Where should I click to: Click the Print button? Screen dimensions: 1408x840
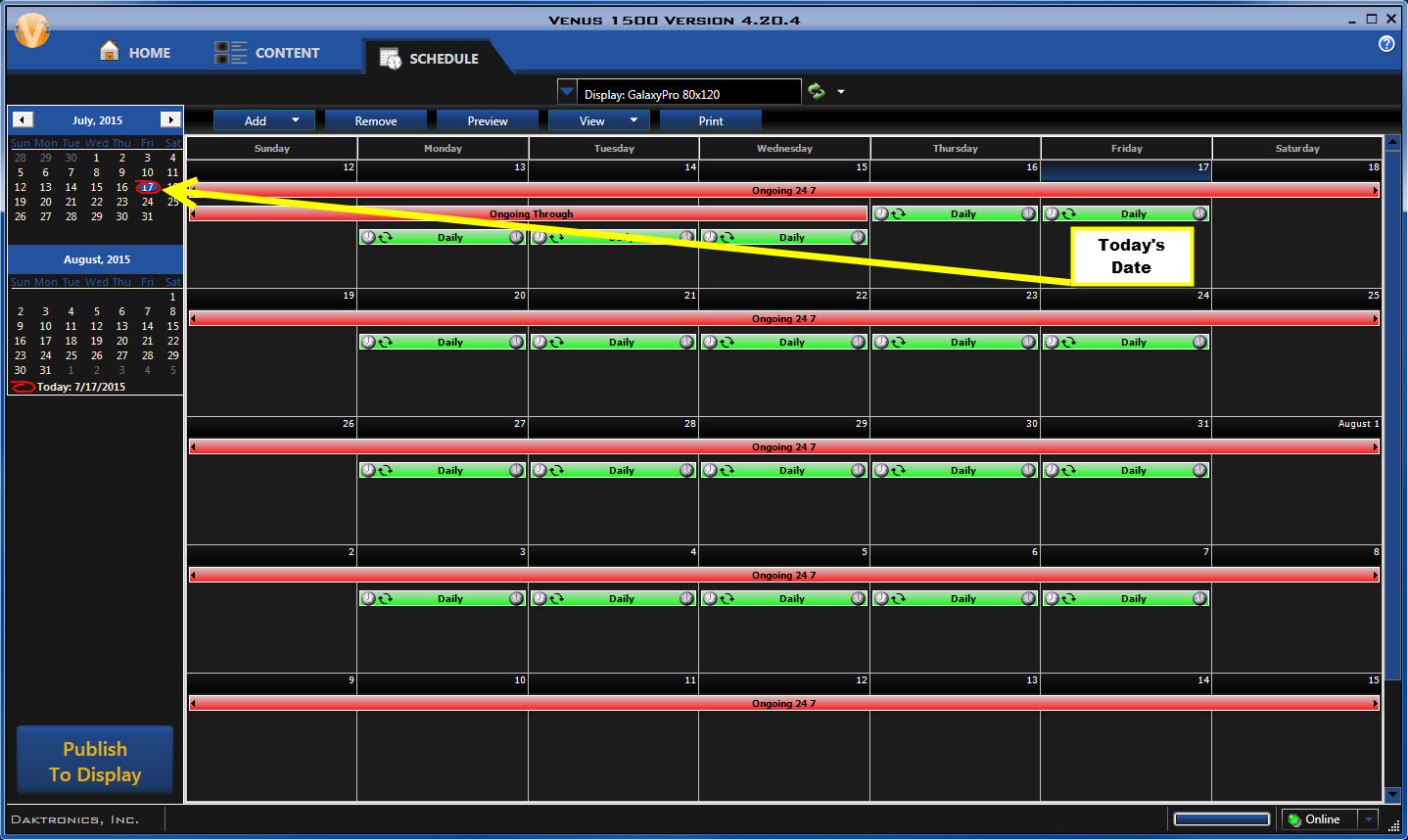711,120
